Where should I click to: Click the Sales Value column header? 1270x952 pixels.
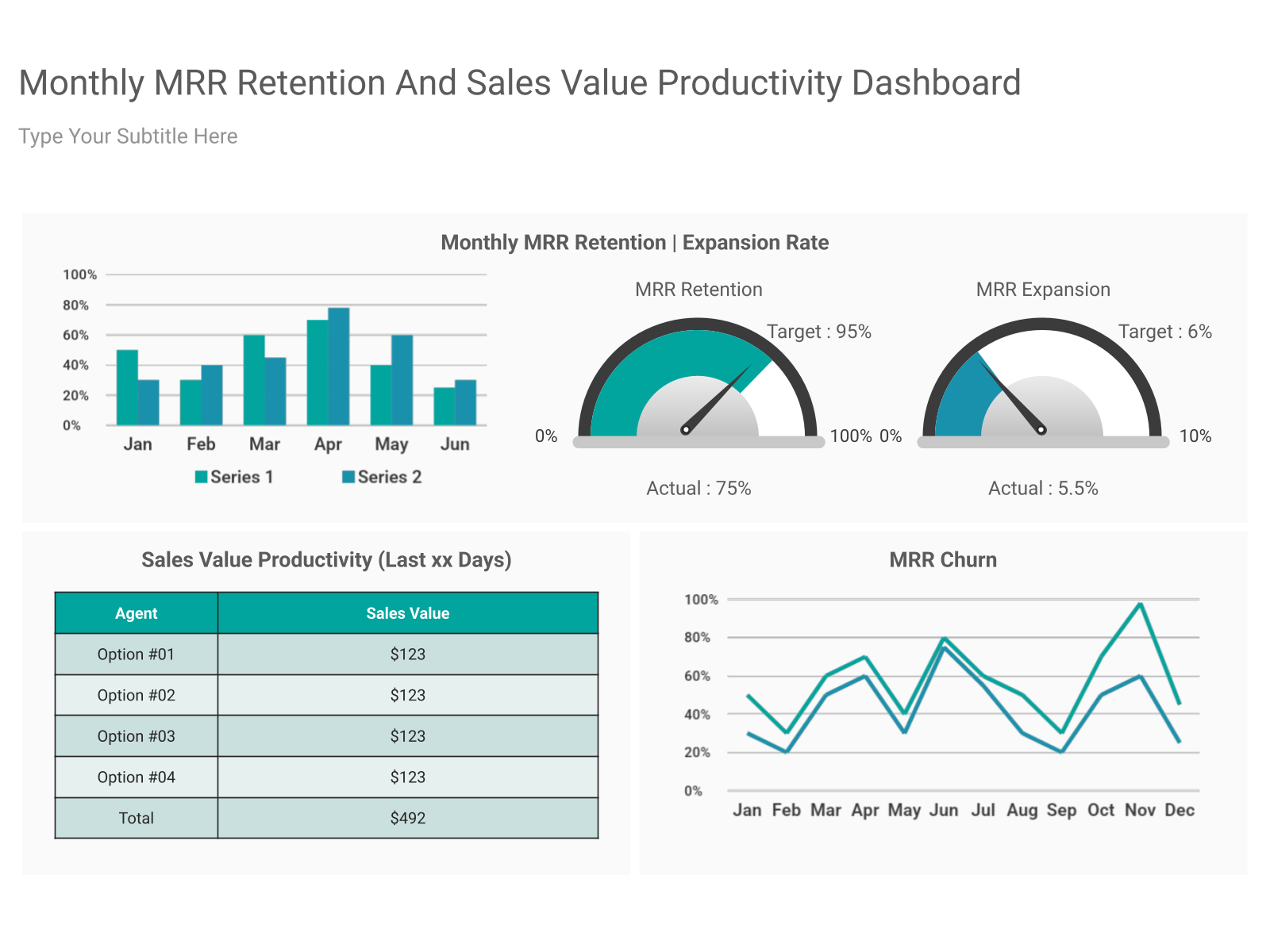point(408,613)
